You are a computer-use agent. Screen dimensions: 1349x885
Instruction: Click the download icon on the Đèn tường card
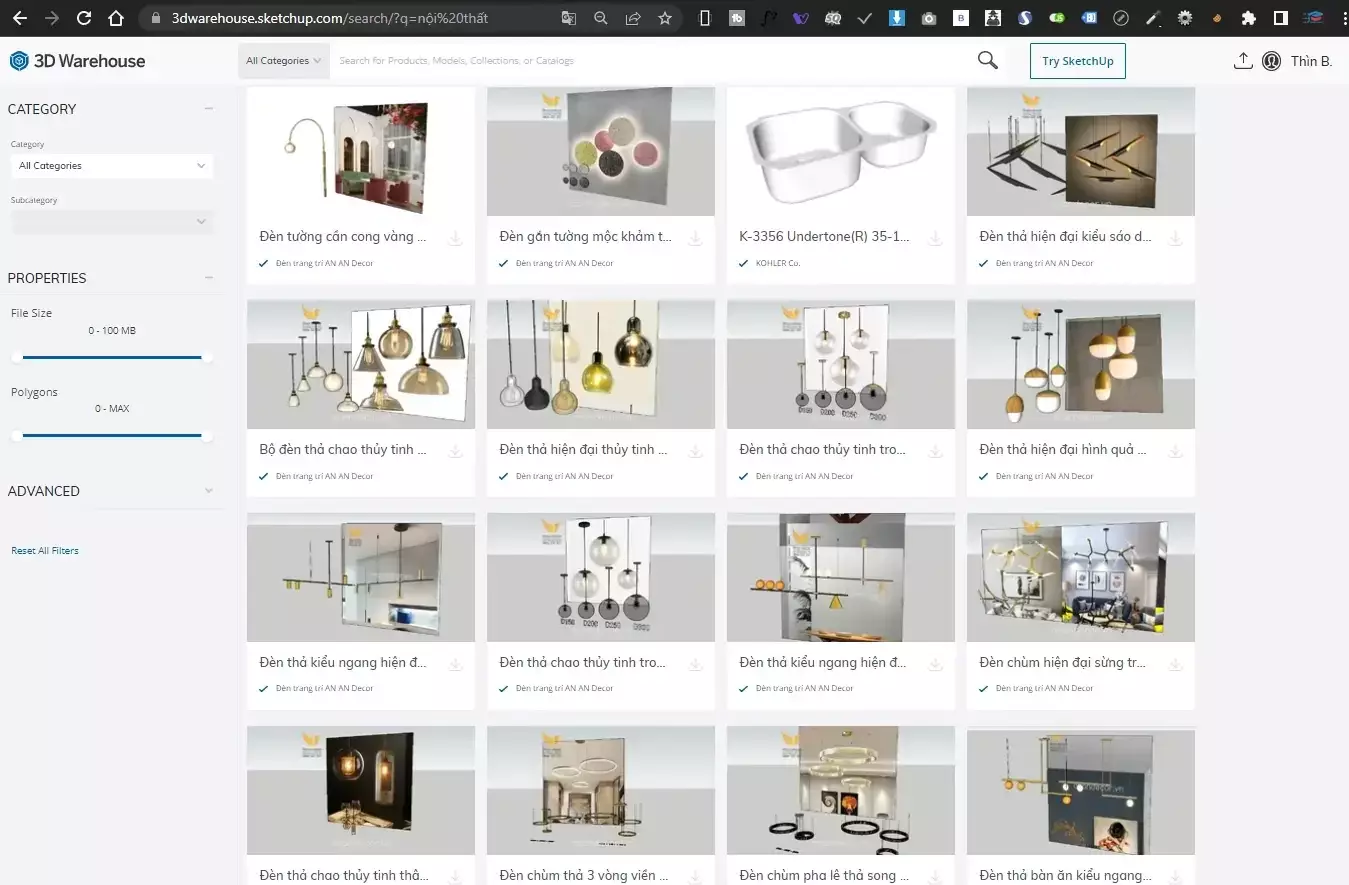click(x=455, y=237)
